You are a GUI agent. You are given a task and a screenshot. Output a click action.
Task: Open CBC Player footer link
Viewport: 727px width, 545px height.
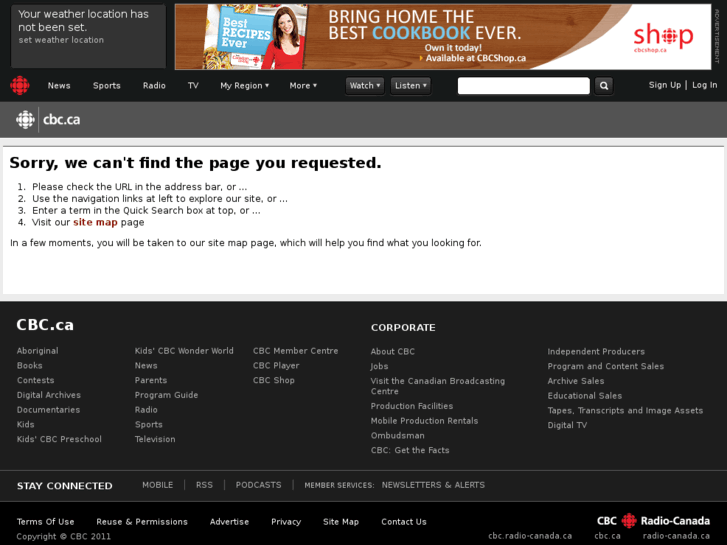click(276, 365)
